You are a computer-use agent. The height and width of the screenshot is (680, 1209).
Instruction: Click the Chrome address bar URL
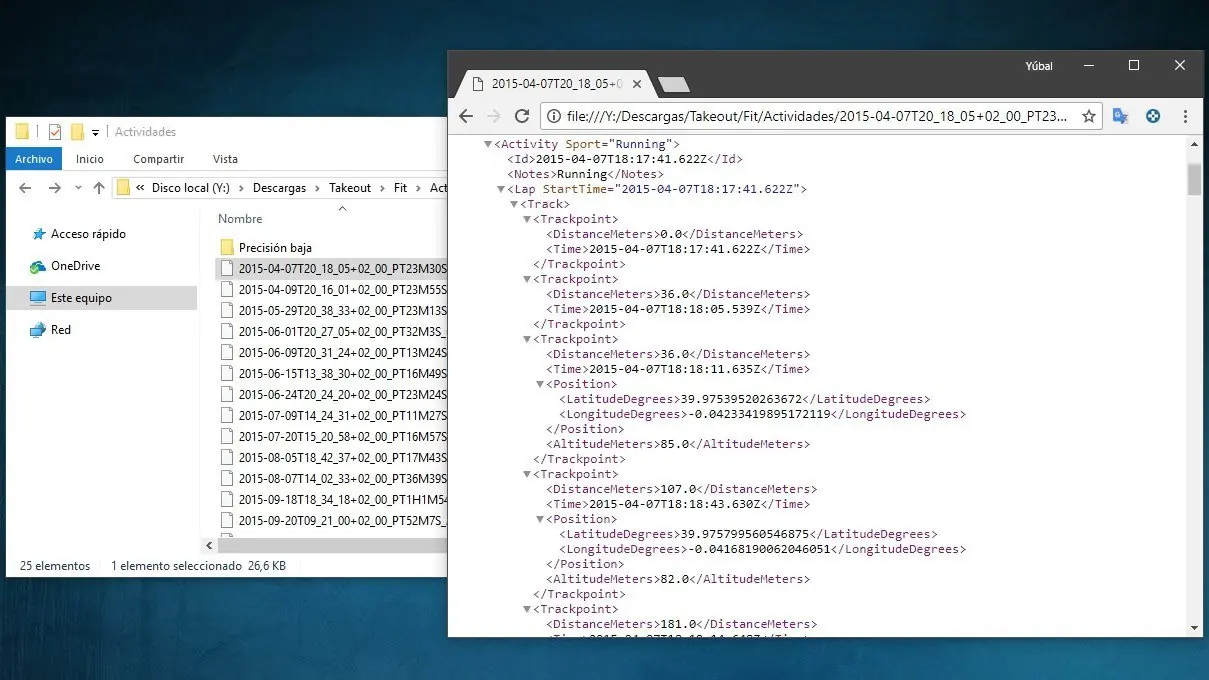tap(816, 116)
